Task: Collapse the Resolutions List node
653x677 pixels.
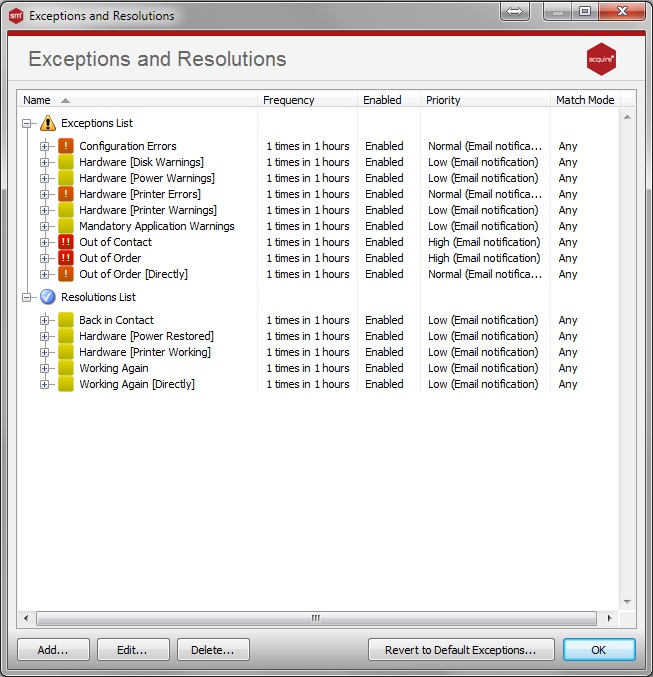Action: [x=27, y=297]
